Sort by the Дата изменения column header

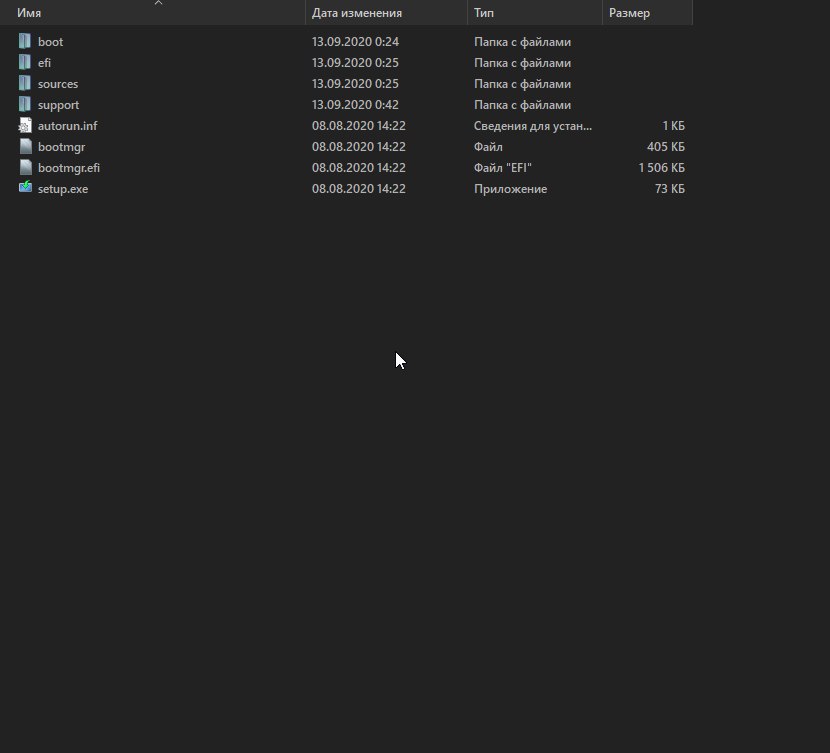click(386, 13)
